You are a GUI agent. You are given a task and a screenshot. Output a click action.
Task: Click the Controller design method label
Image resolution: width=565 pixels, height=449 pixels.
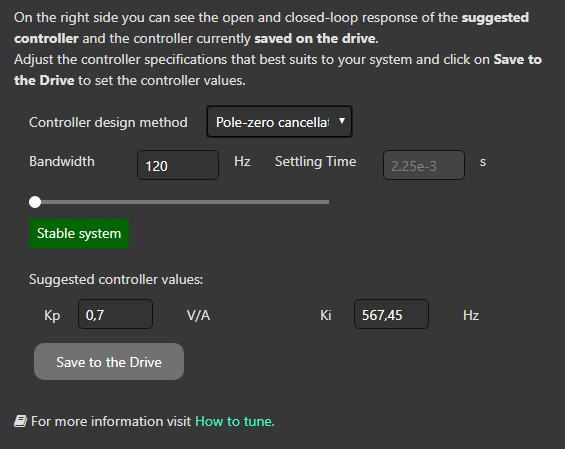click(x=108, y=123)
